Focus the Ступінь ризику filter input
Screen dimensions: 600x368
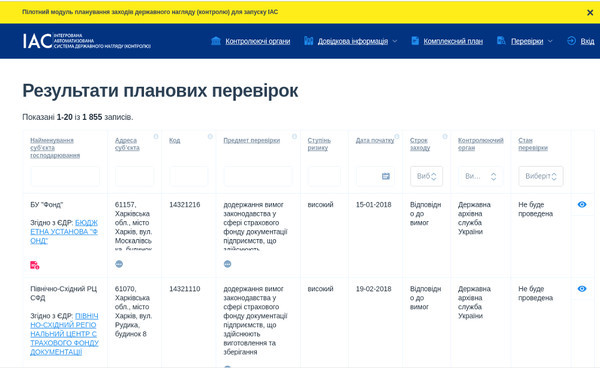[x=324, y=176]
